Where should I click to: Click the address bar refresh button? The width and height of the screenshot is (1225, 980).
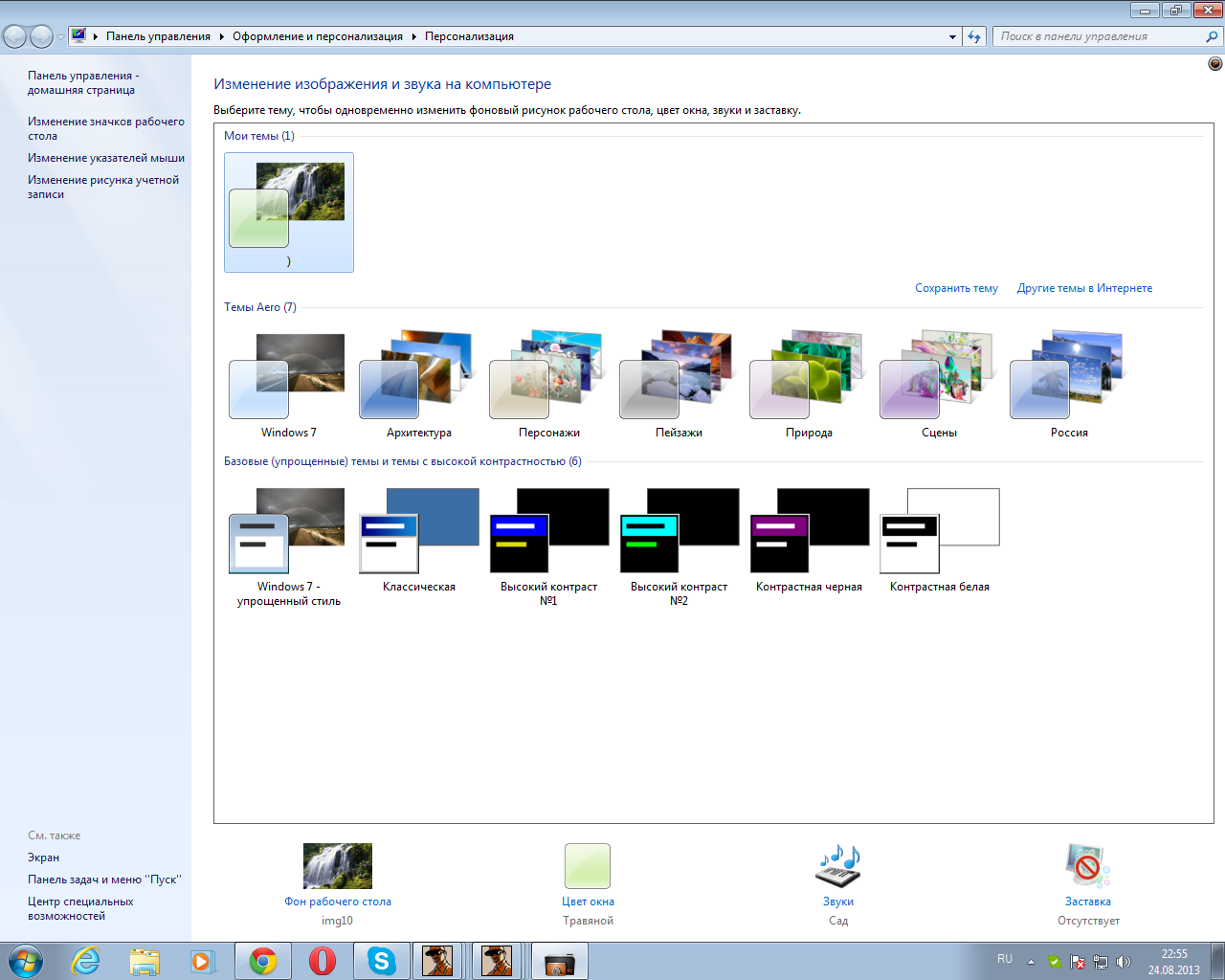pos(974,36)
